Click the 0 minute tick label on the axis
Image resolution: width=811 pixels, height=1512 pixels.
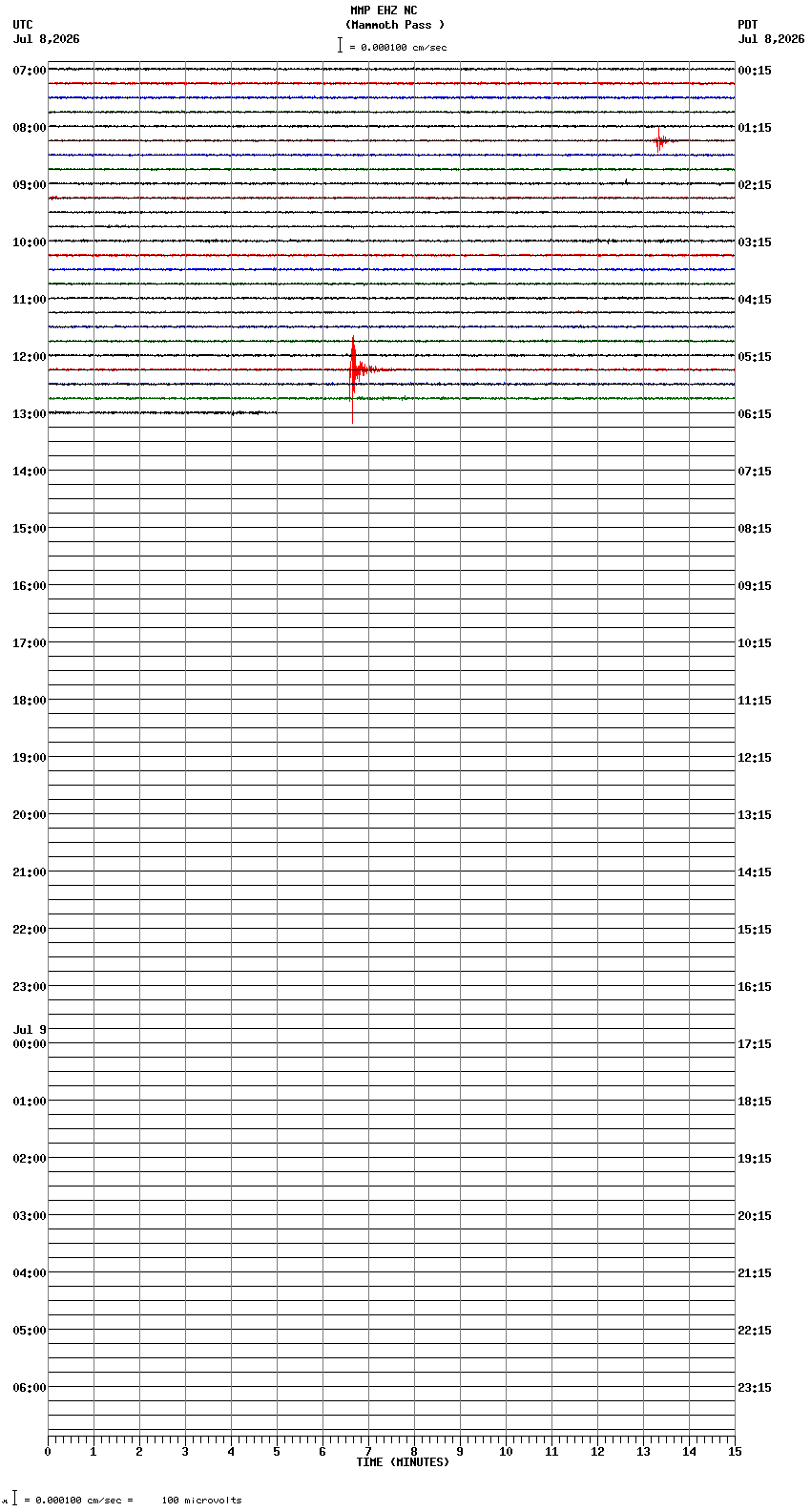tap(48, 1452)
